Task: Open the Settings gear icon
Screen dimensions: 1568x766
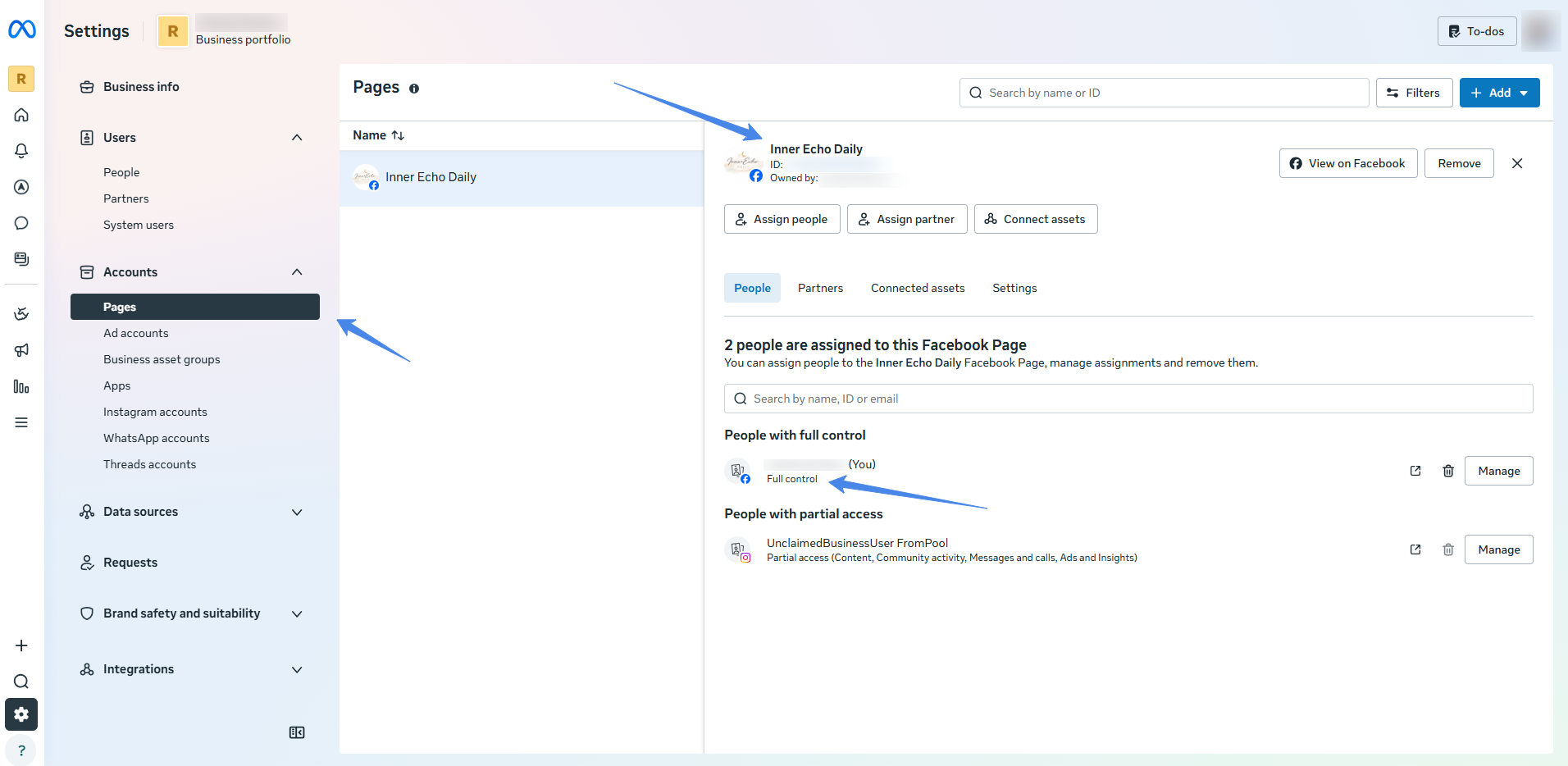Action: click(x=21, y=714)
